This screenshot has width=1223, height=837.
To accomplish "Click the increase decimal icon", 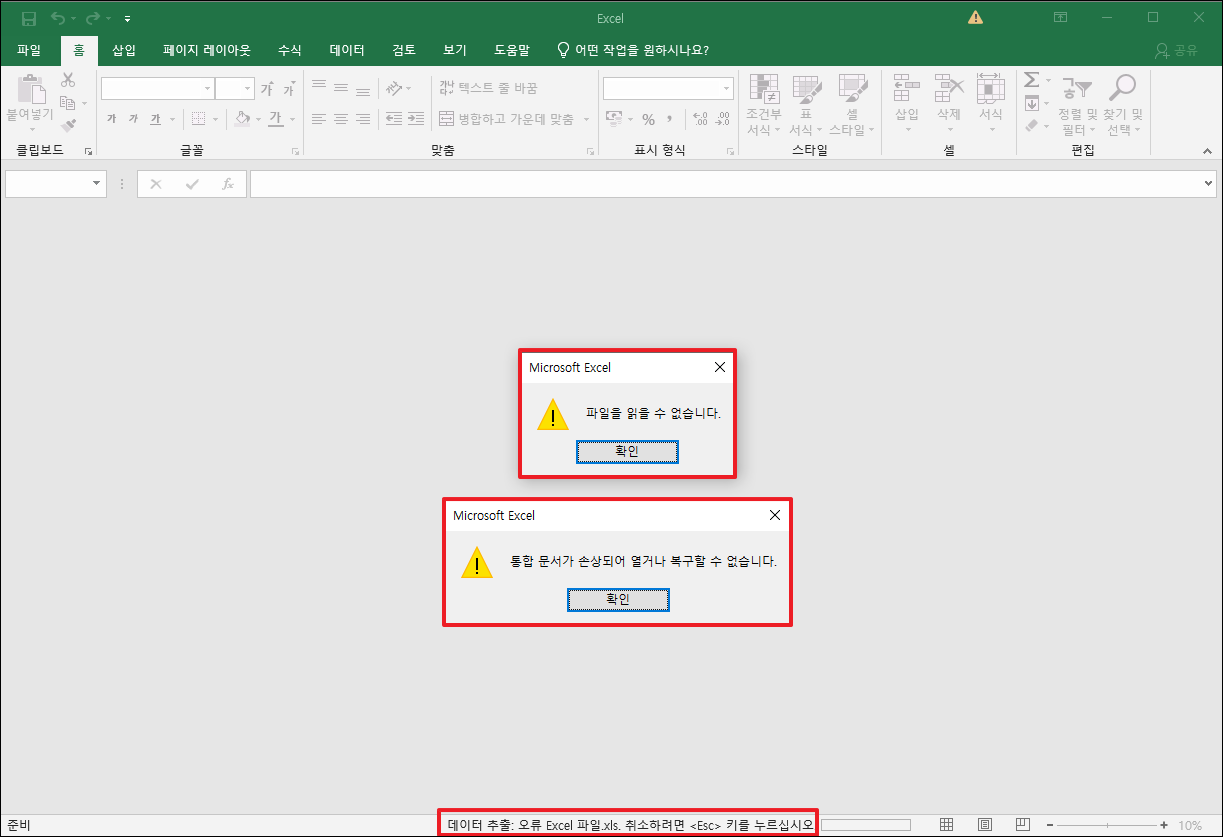I will 700,119.
